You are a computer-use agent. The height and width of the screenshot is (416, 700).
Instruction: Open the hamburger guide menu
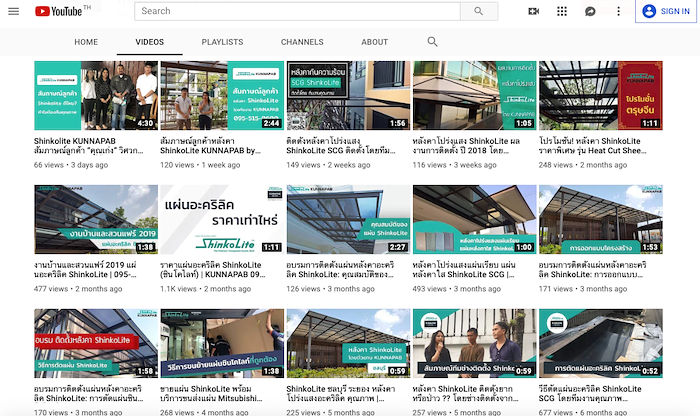coord(13,11)
